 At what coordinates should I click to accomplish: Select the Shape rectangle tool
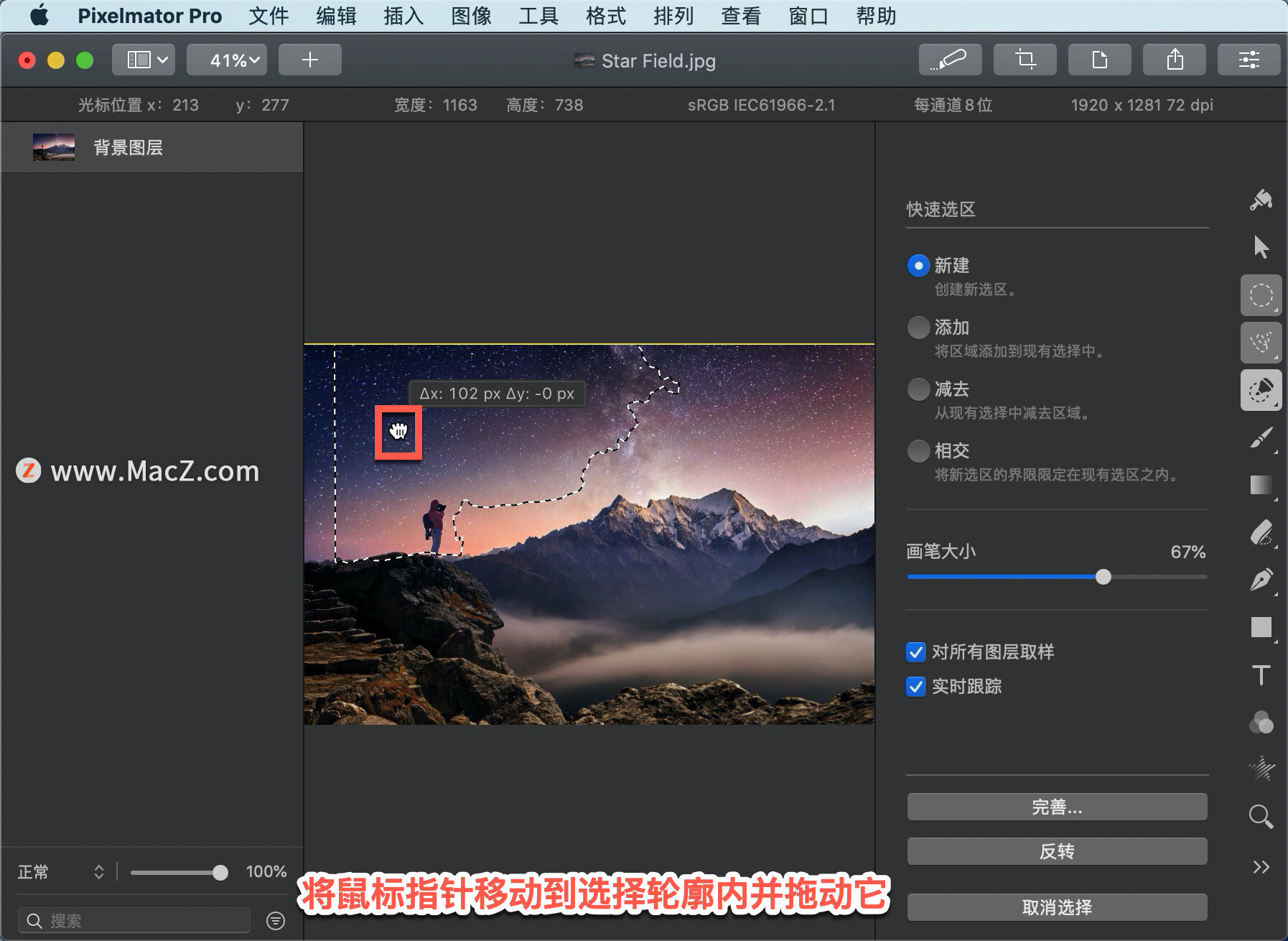click(x=1261, y=628)
